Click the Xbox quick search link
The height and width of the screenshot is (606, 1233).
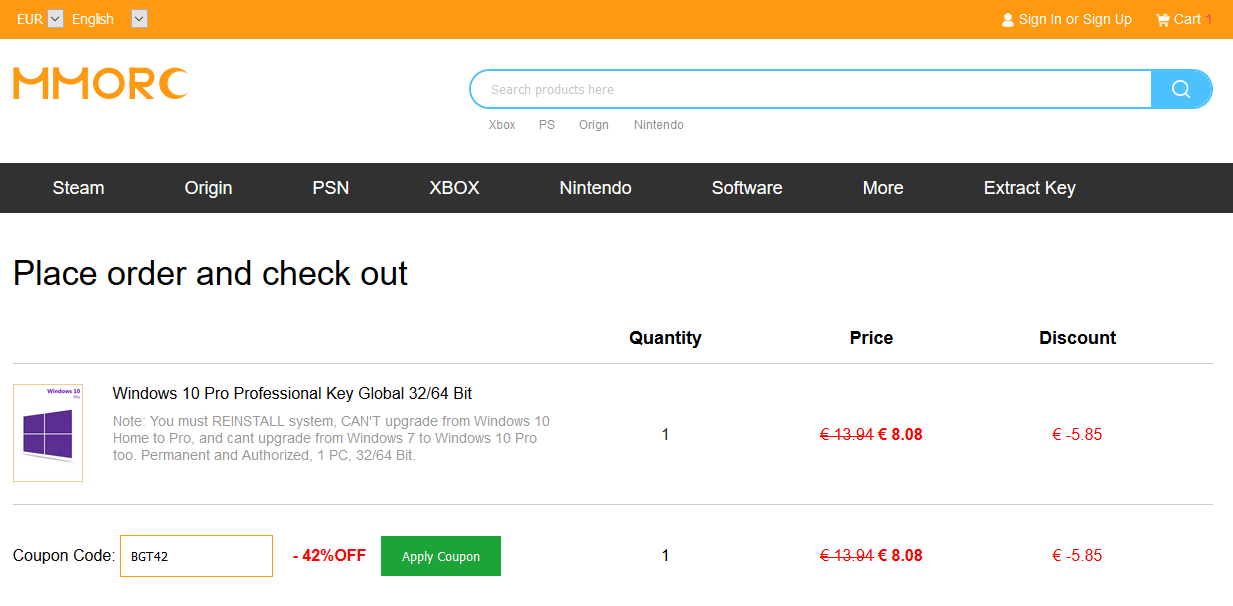pos(502,125)
